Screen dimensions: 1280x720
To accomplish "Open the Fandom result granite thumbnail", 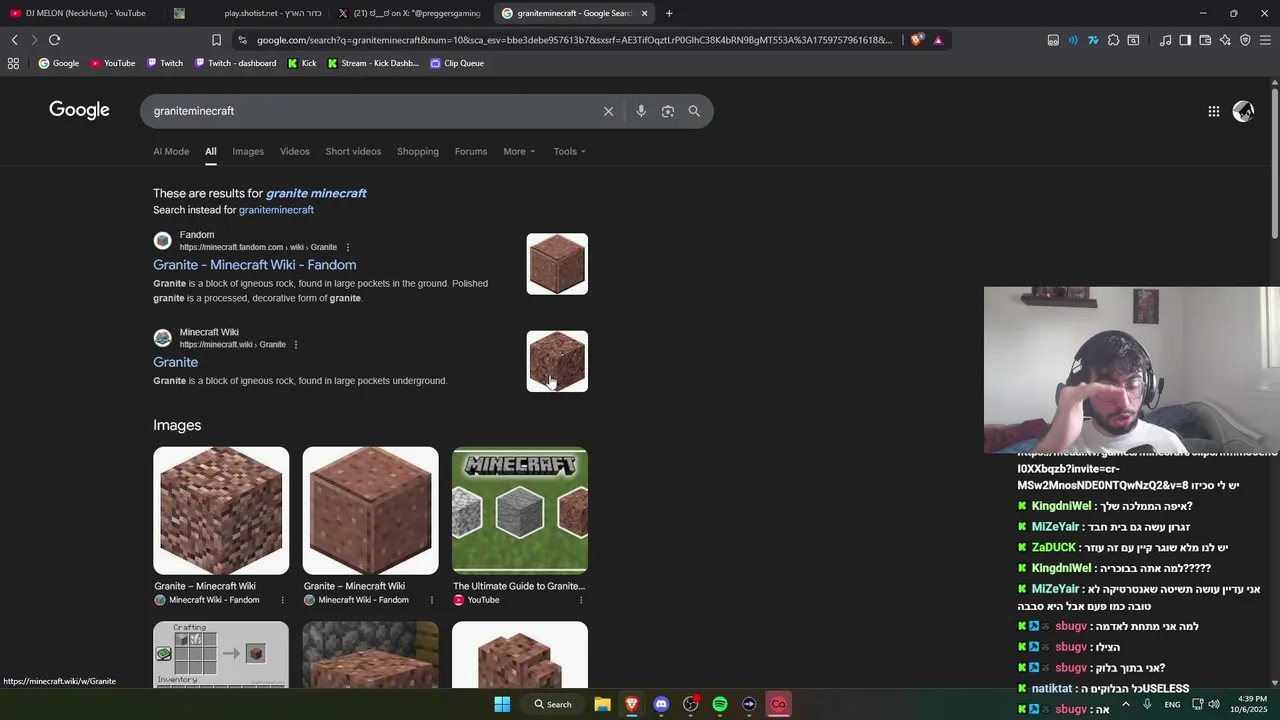I will coord(557,264).
